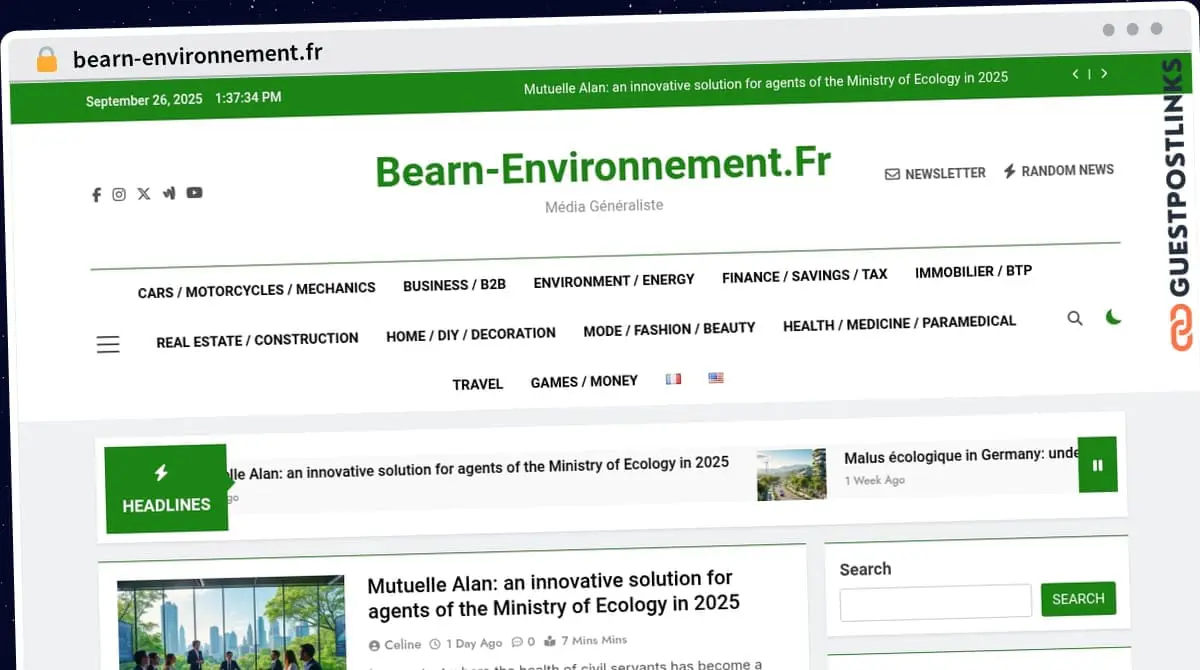Click the '1 Day Ago' post date
This screenshot has height=670, width=1200.
tap(474, 644)
